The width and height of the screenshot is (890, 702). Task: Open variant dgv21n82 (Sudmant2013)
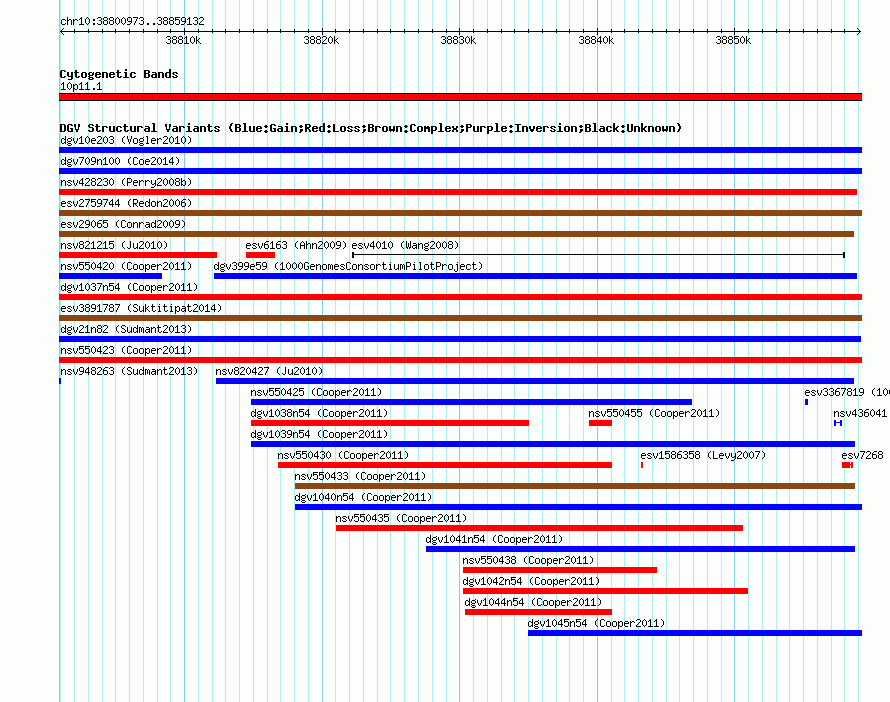[x=126, y=329]
